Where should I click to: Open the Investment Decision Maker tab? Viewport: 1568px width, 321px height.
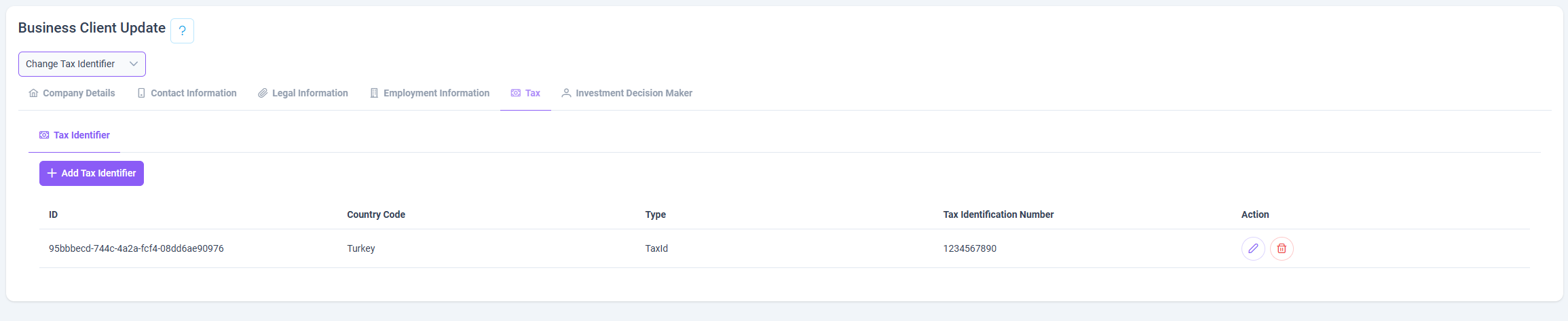tap(627, 93)
